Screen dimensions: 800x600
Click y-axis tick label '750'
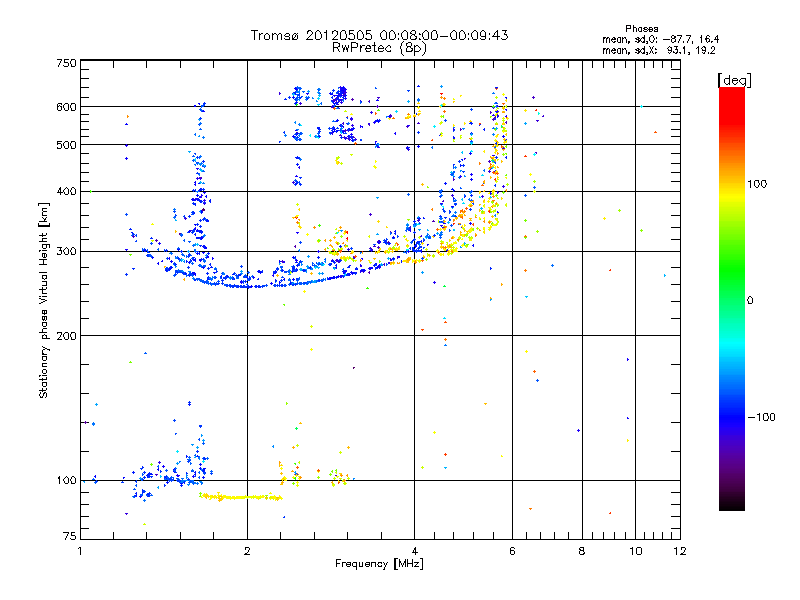(x=66, y=63)
